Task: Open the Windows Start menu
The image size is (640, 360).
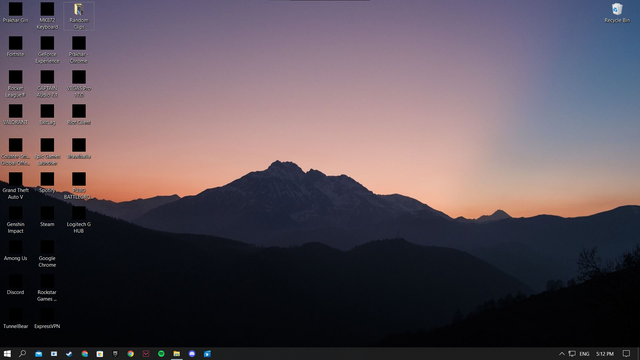Action: tap(7, 353)
